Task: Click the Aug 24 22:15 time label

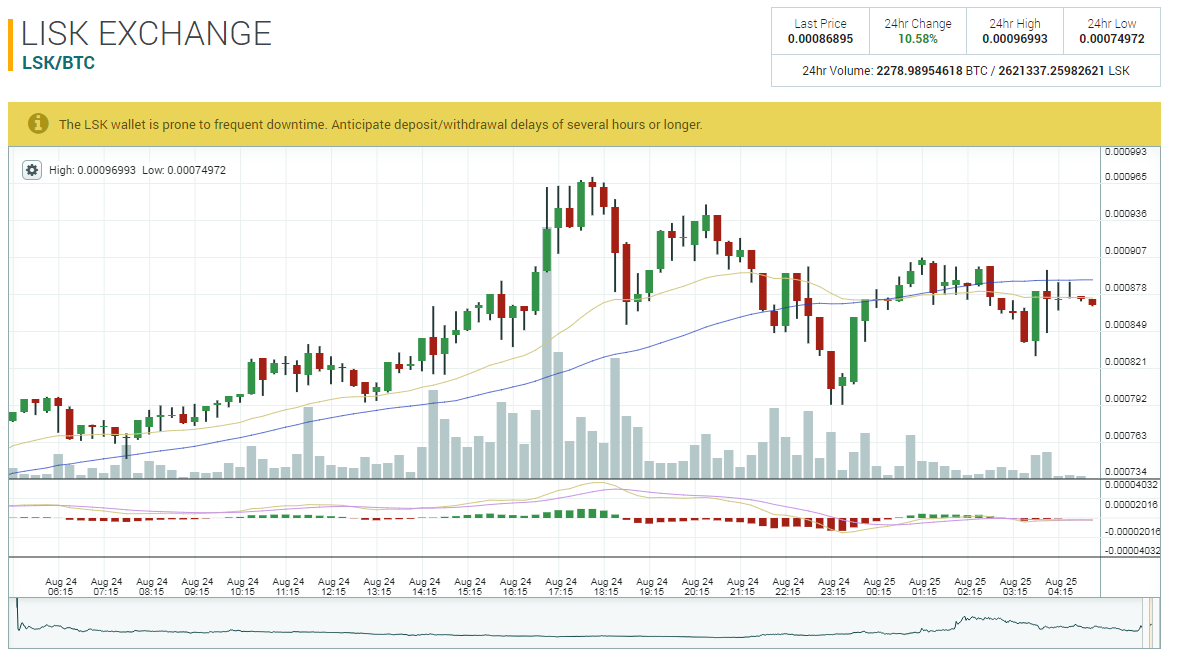Action: 788,587
